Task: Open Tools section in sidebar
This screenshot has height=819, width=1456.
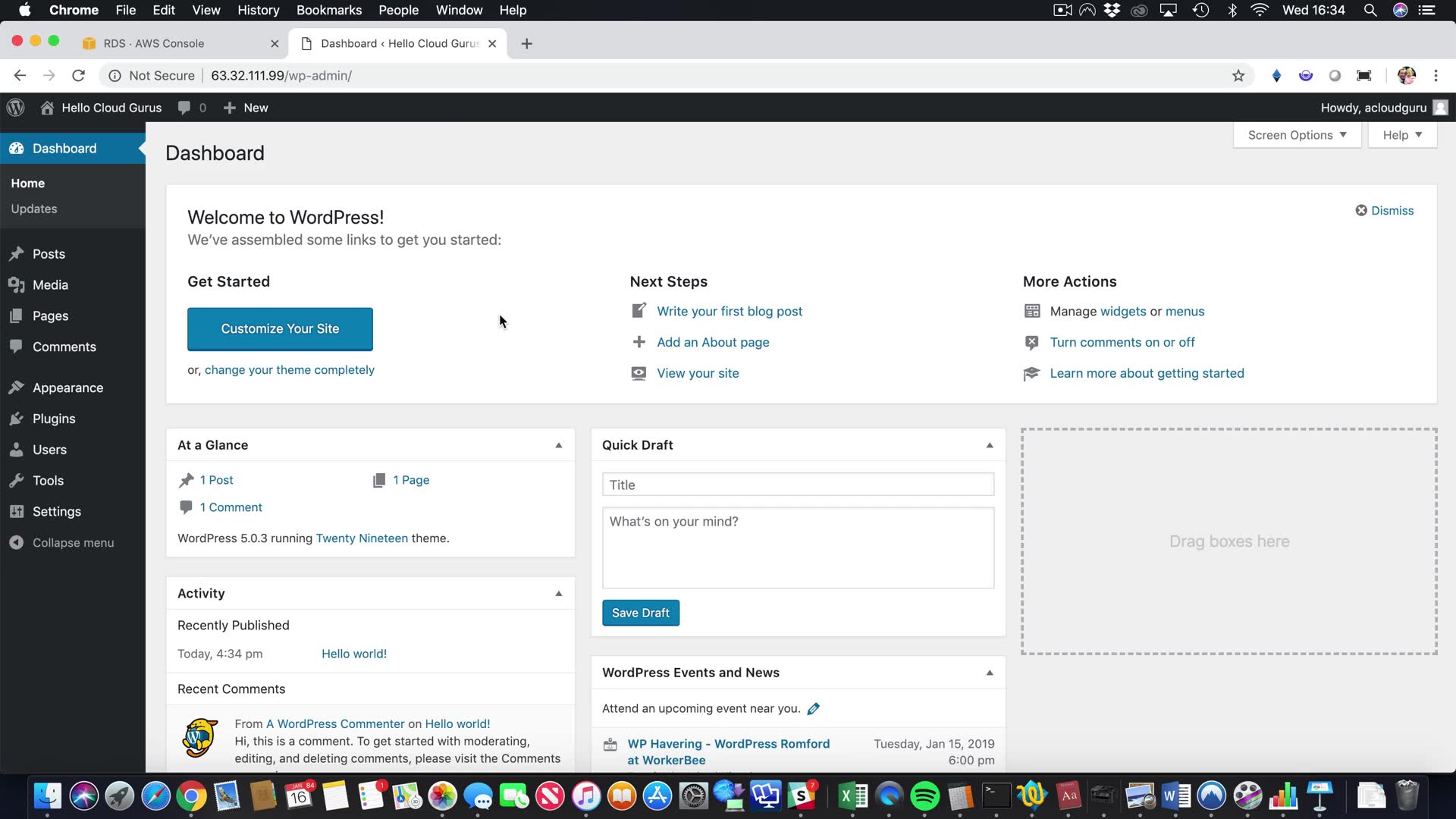Action: click(48, 481)
